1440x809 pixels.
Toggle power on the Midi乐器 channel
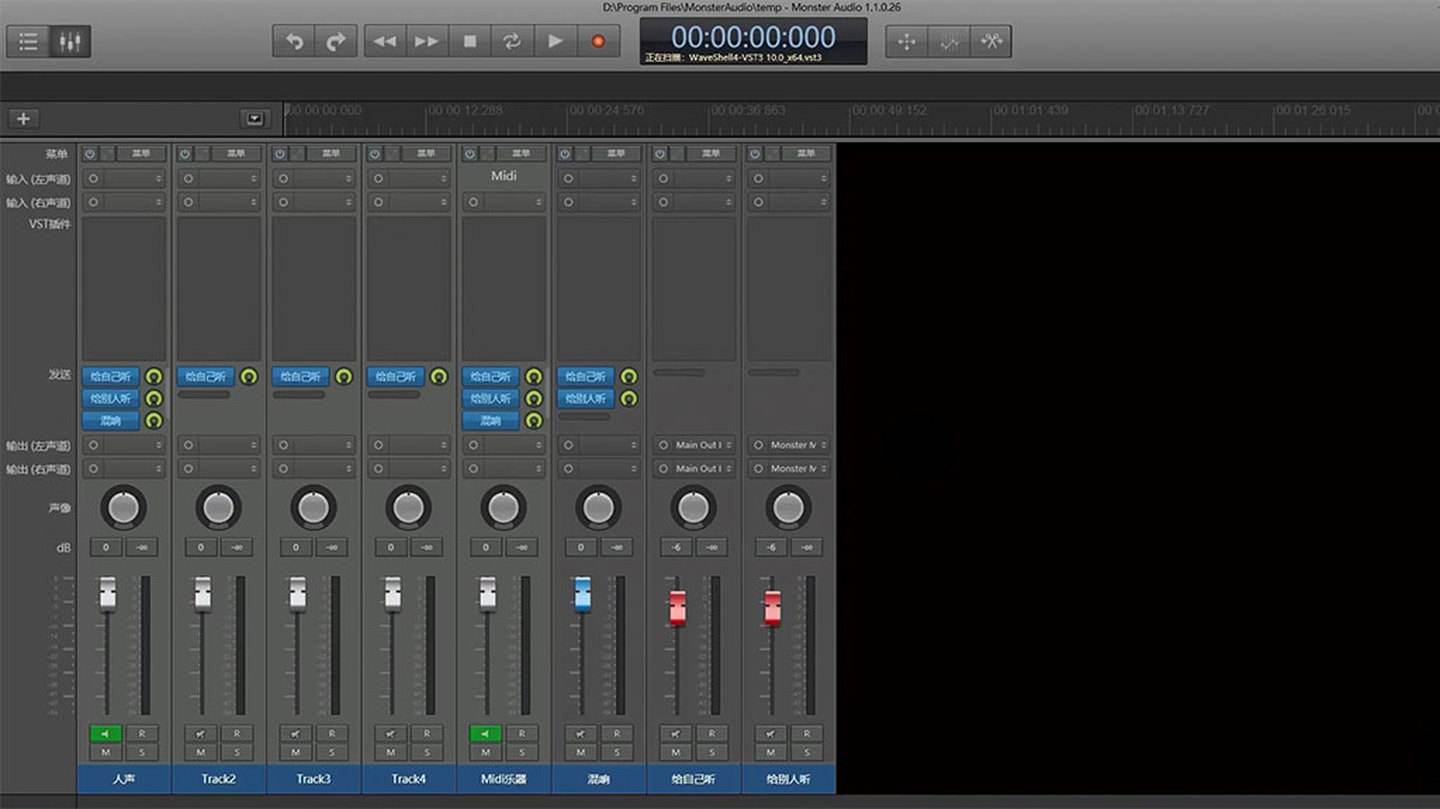(x=470, y=153)
